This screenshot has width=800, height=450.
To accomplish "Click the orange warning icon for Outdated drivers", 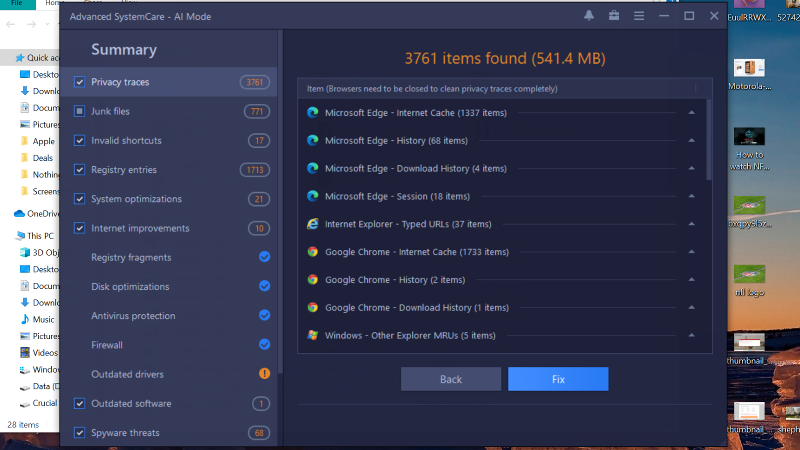I will coord(264,373).
